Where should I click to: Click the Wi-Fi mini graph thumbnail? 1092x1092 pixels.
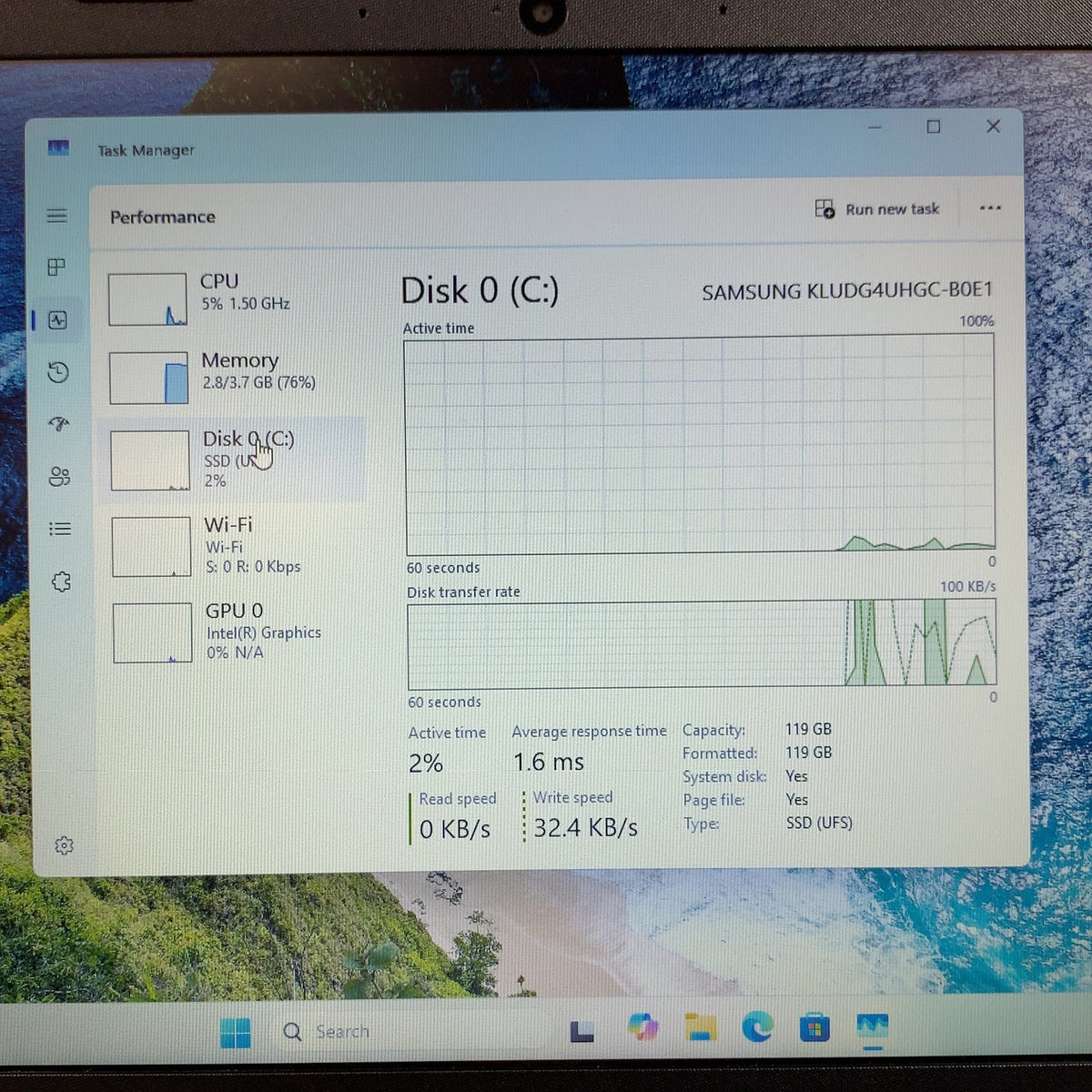point(151,547)
